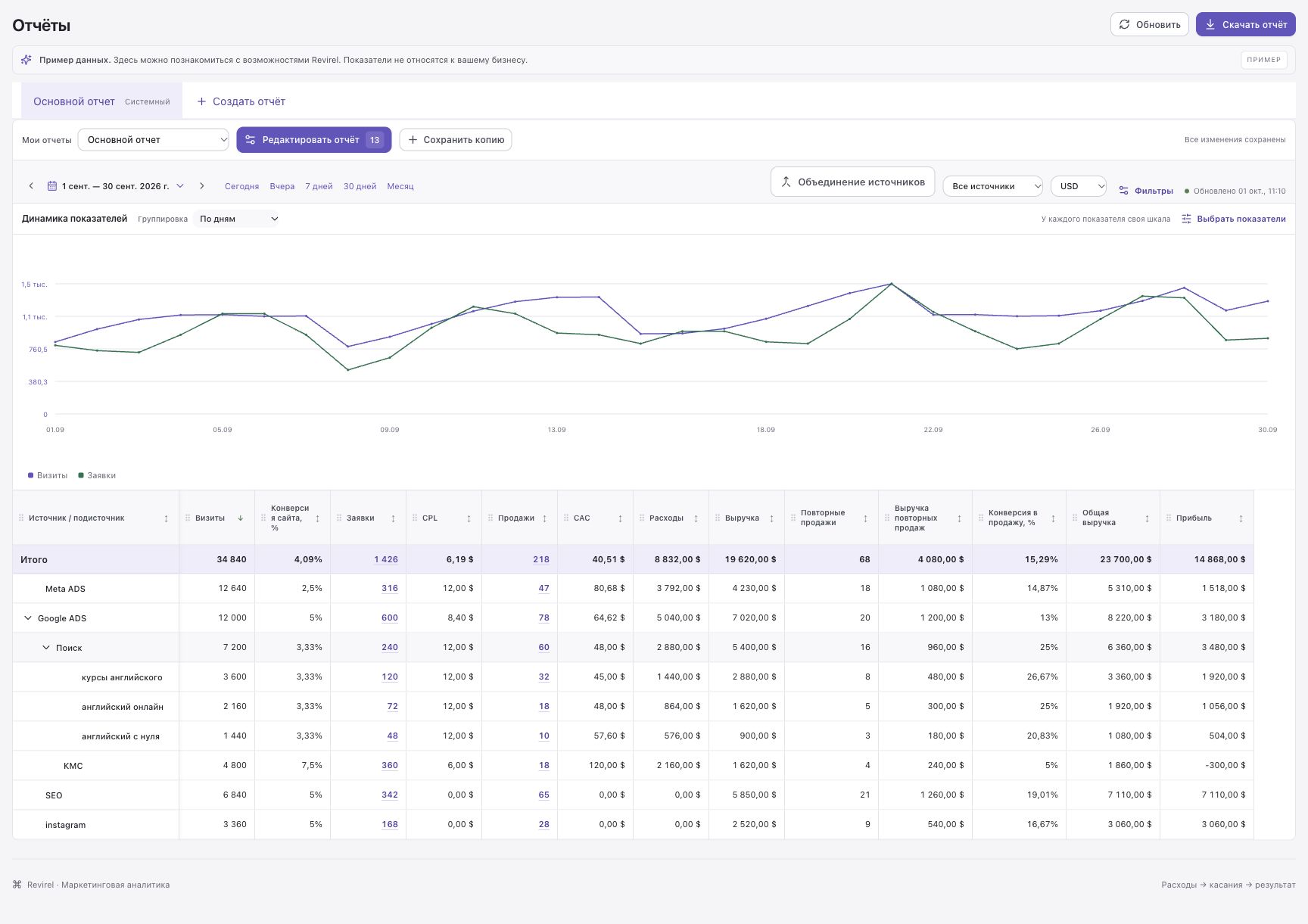The width and height of the screenshot is (1308, 924).
Task: Open the USD currency dropdown
Action: click(x=1078, y=186)
